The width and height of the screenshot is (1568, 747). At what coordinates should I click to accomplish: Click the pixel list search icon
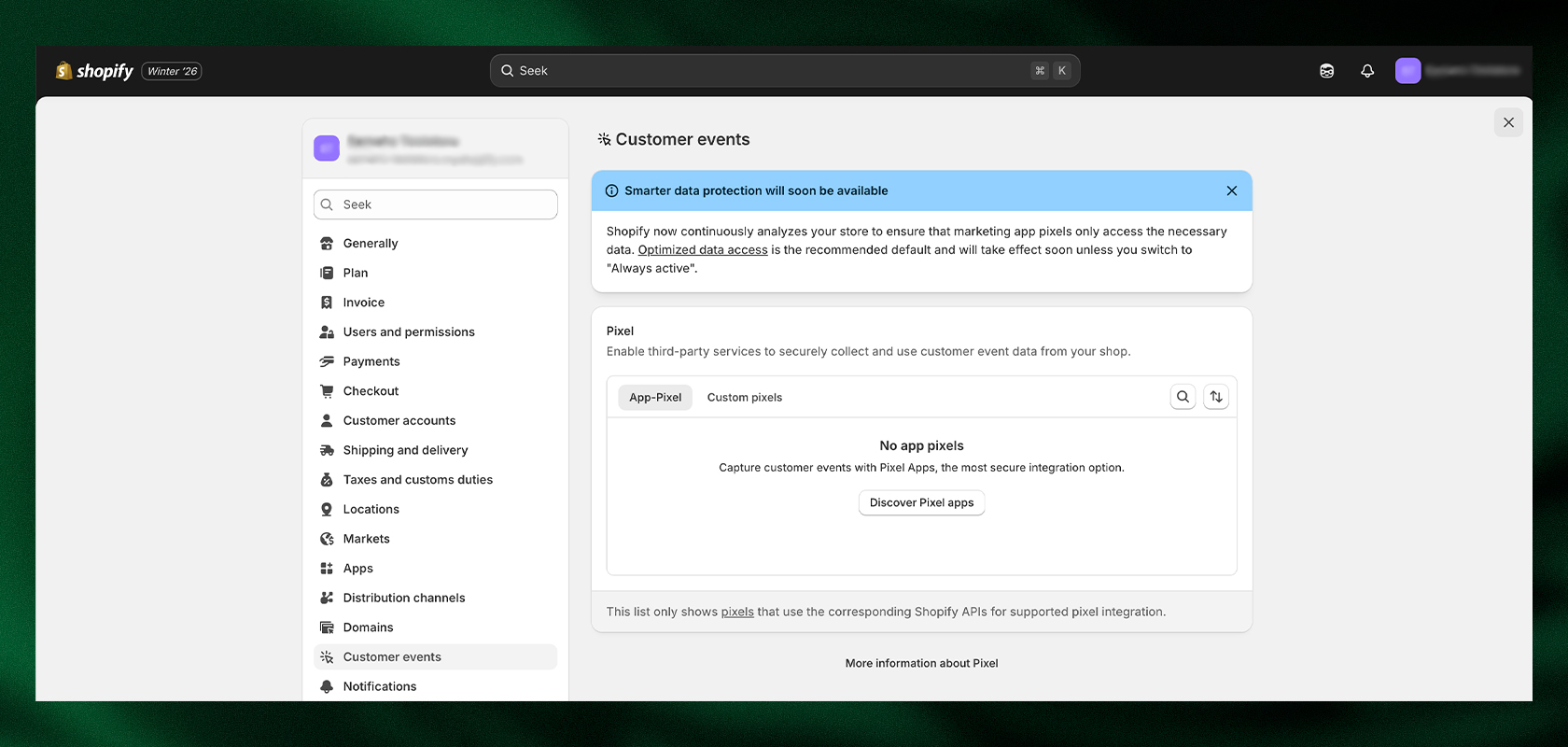1183,397
